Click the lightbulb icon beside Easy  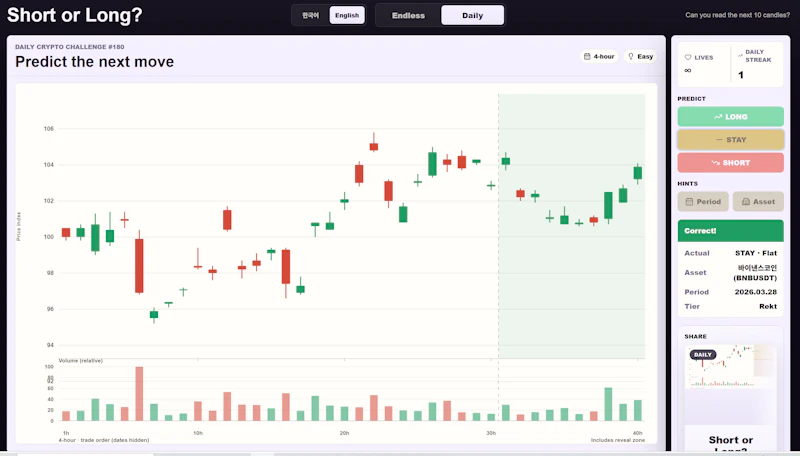tap(631, 57)
